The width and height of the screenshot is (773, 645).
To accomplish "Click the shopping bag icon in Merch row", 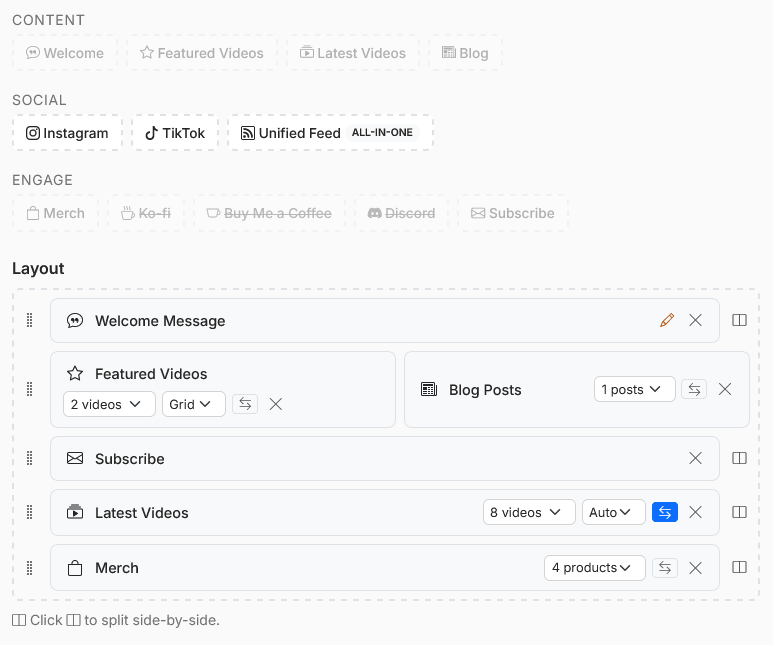I will click(x=75, y=568).
